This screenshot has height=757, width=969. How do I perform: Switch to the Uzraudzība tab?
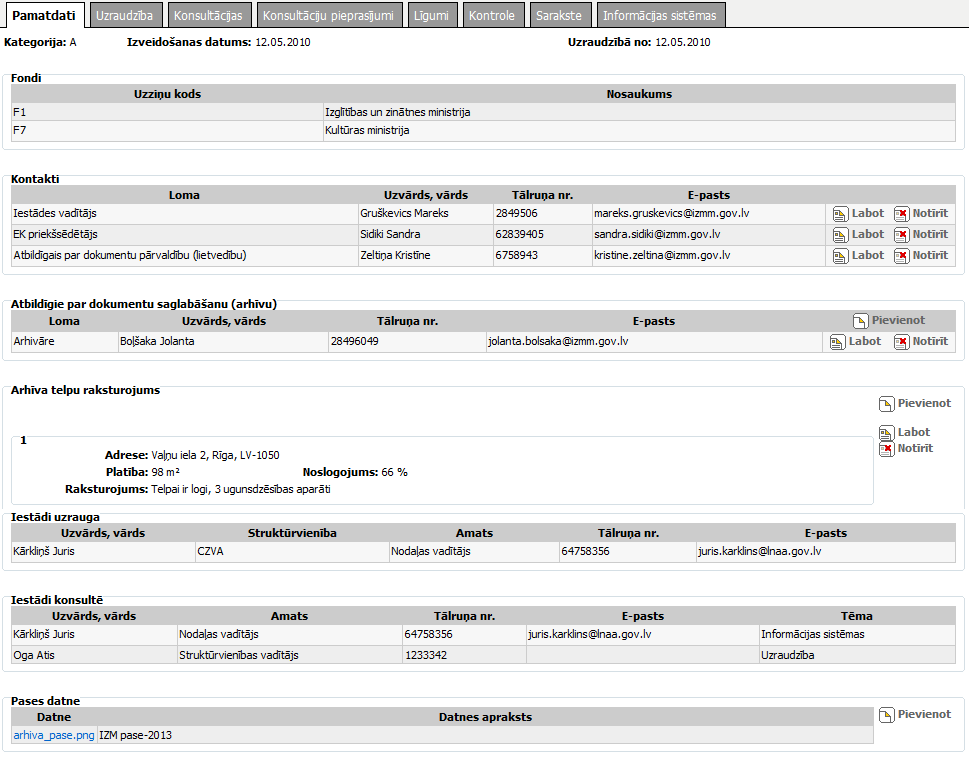pyautogui.click(x=124, y=15)
